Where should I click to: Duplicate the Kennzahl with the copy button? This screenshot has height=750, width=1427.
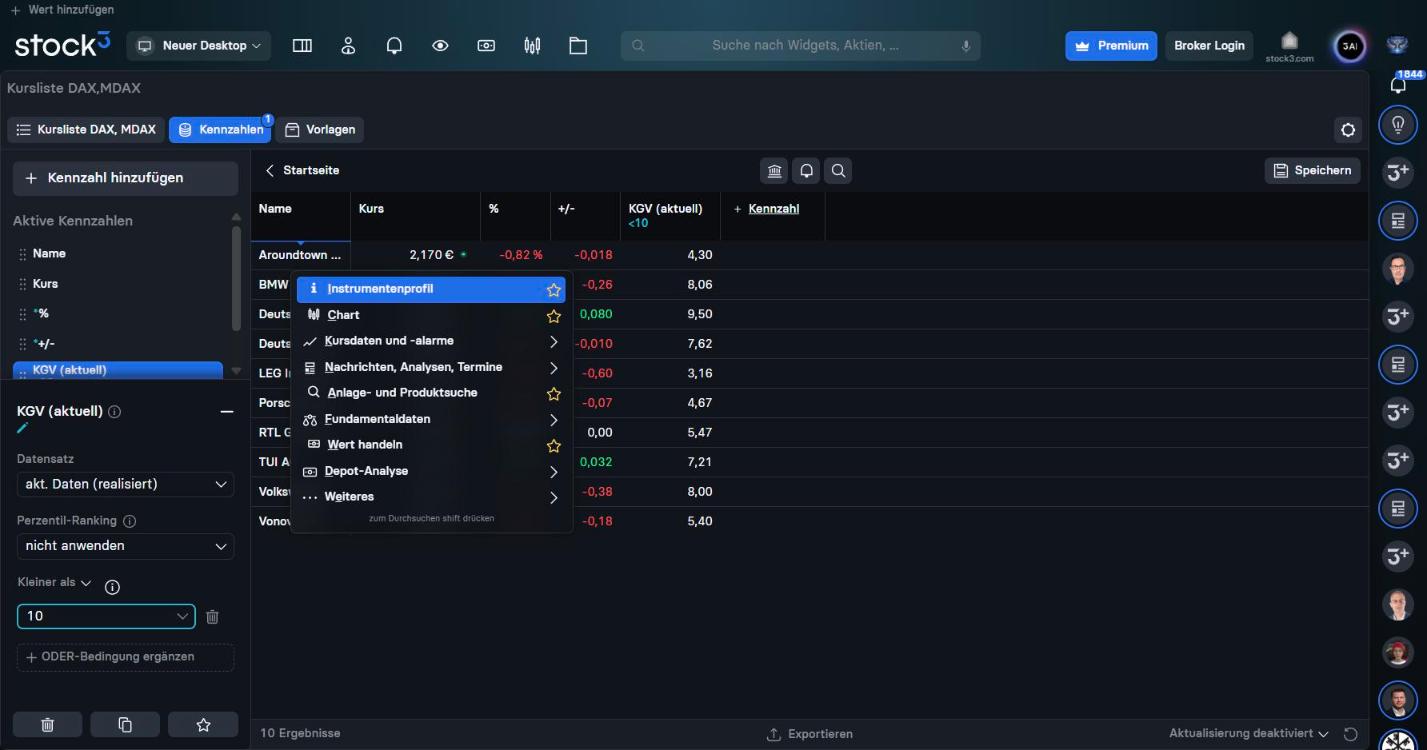tap(125, 725)
